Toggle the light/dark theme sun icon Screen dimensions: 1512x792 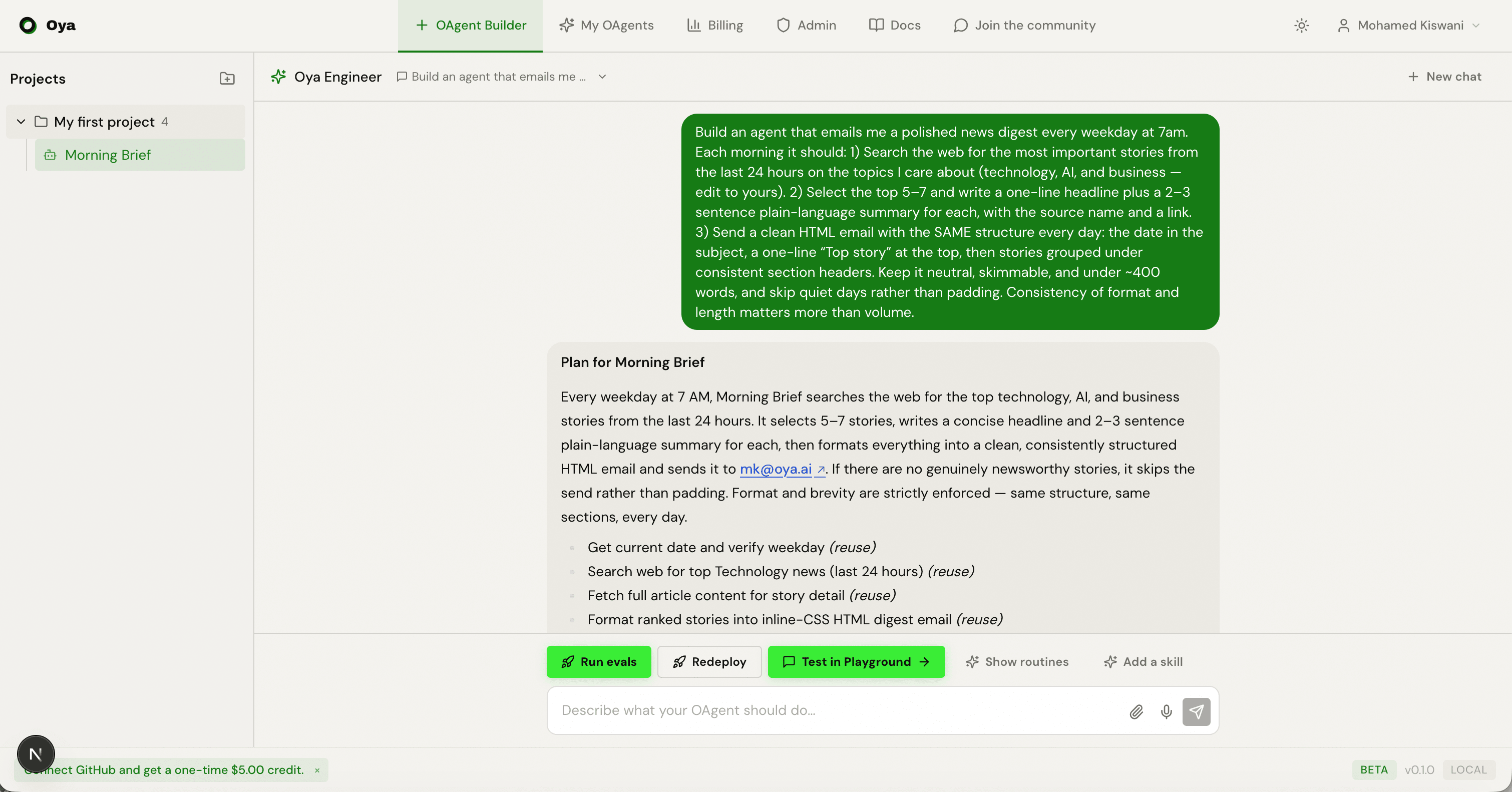point(1301,25)
